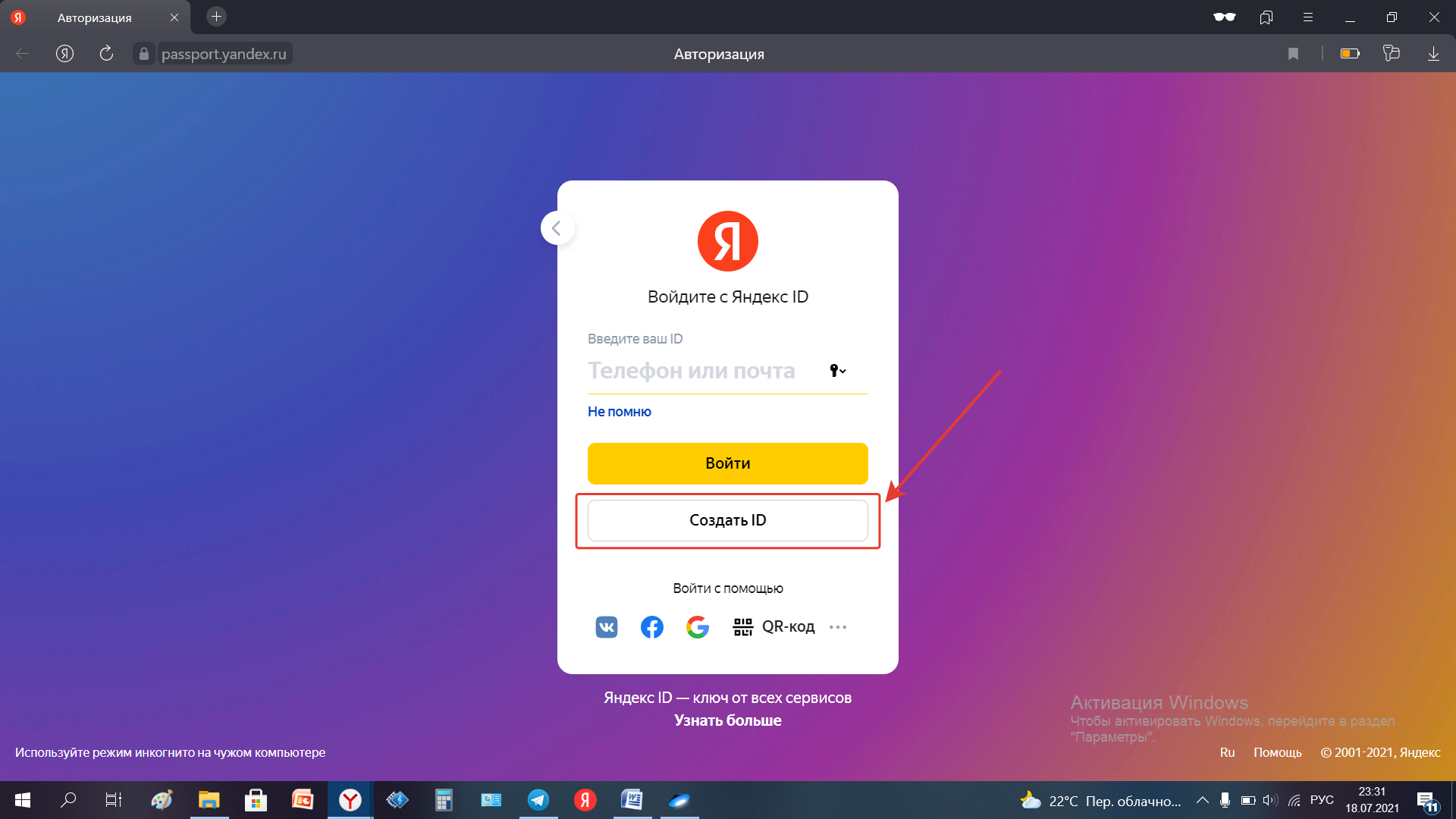The image size is (1456, 819).
Task: Click the Не помню link
Action: pos(619,412)
